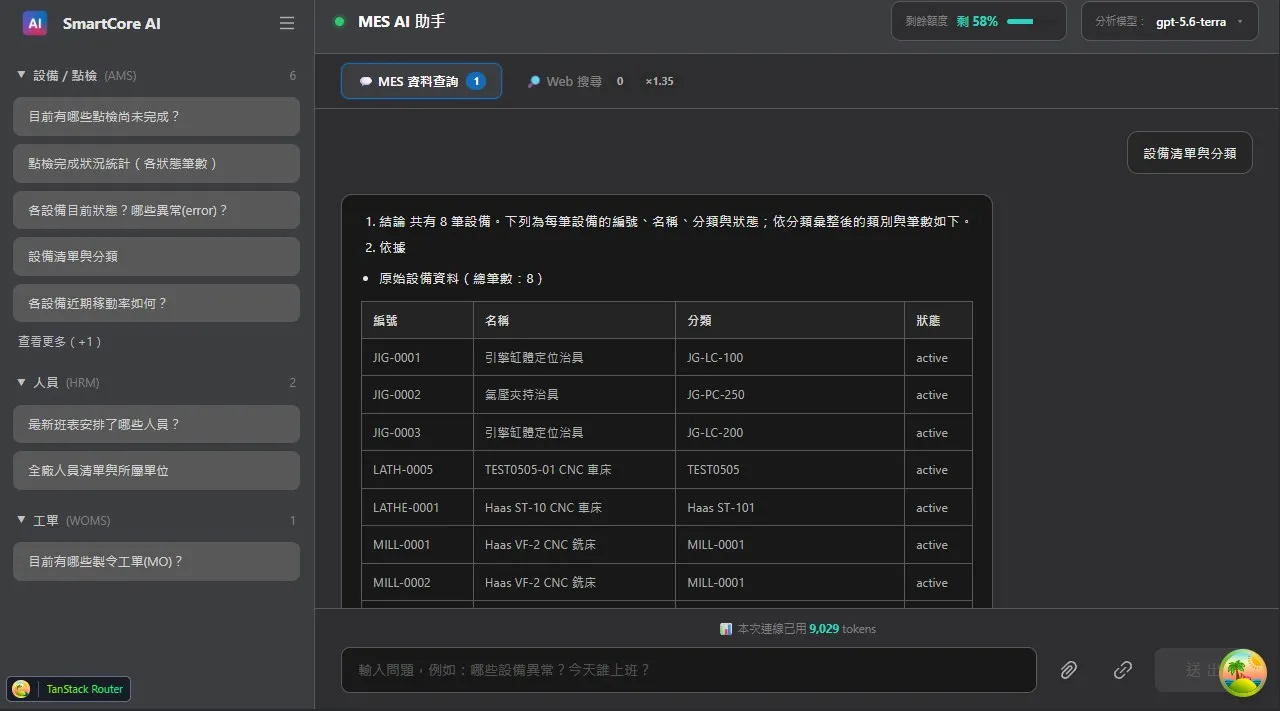This screenshot has width=1280, height=711.
Task: Click the link chain icon
Action: 1123,670
